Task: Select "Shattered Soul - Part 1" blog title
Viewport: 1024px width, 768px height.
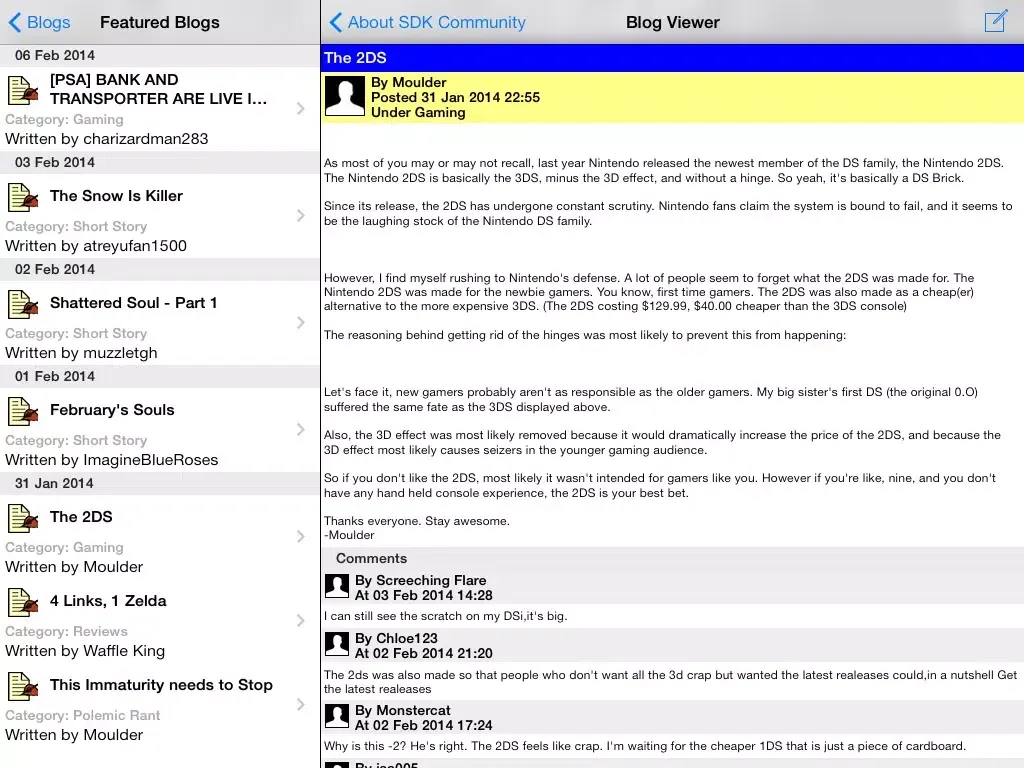Action: pyautogui.click(x=133, y=303)
